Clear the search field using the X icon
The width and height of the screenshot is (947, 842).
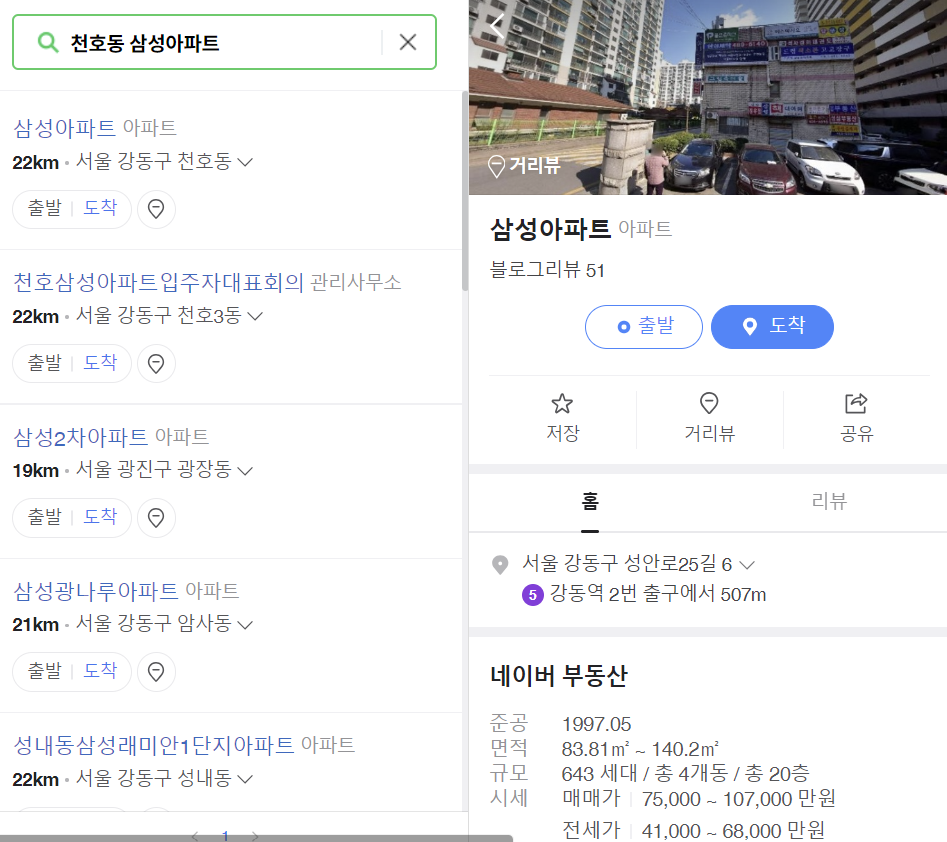tap(407, 42)
